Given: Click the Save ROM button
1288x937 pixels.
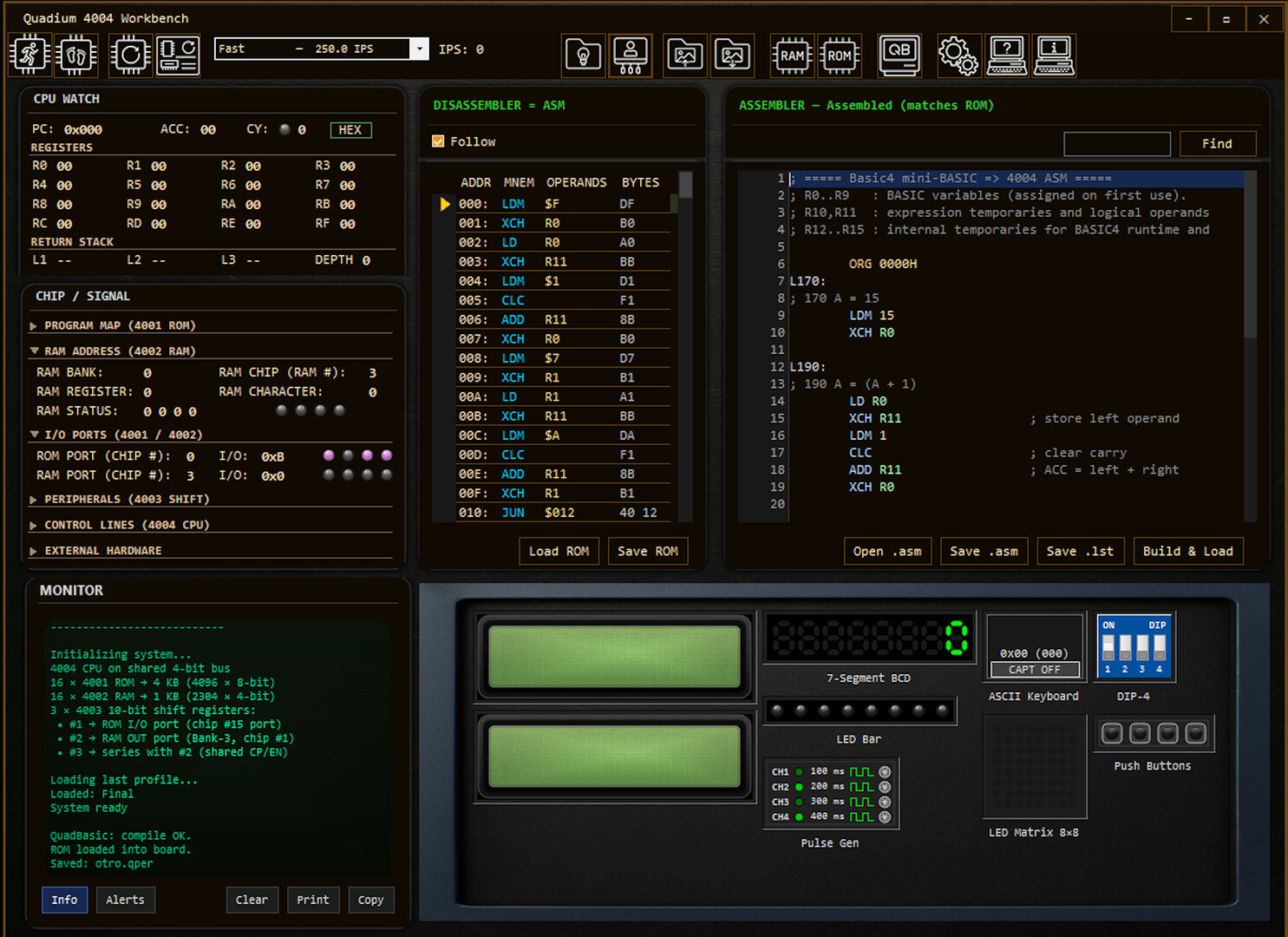Looking at the screenshot, I should (648, 551).
